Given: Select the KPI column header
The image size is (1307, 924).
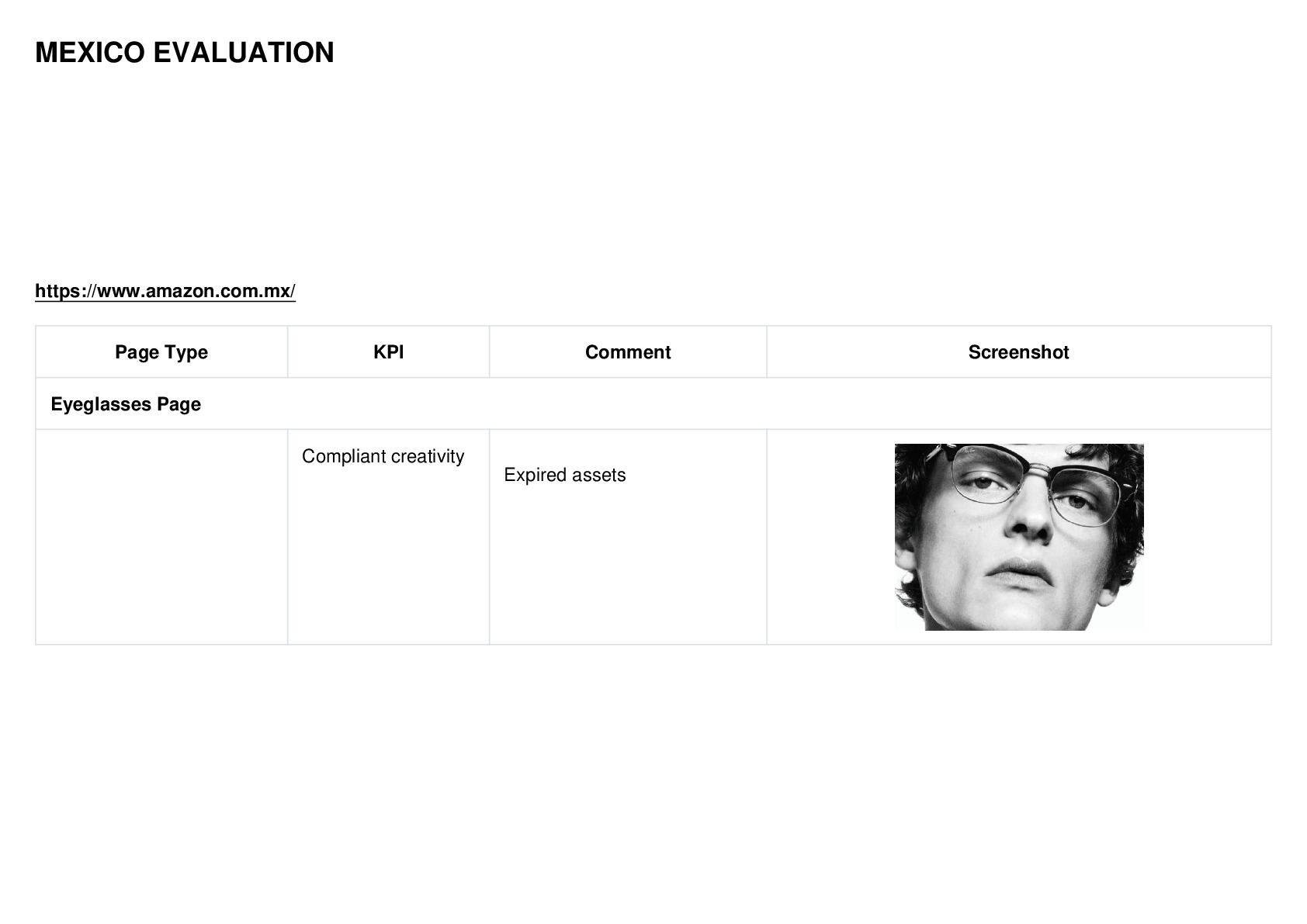Looking at the screenshot, I should click(388, 352).
